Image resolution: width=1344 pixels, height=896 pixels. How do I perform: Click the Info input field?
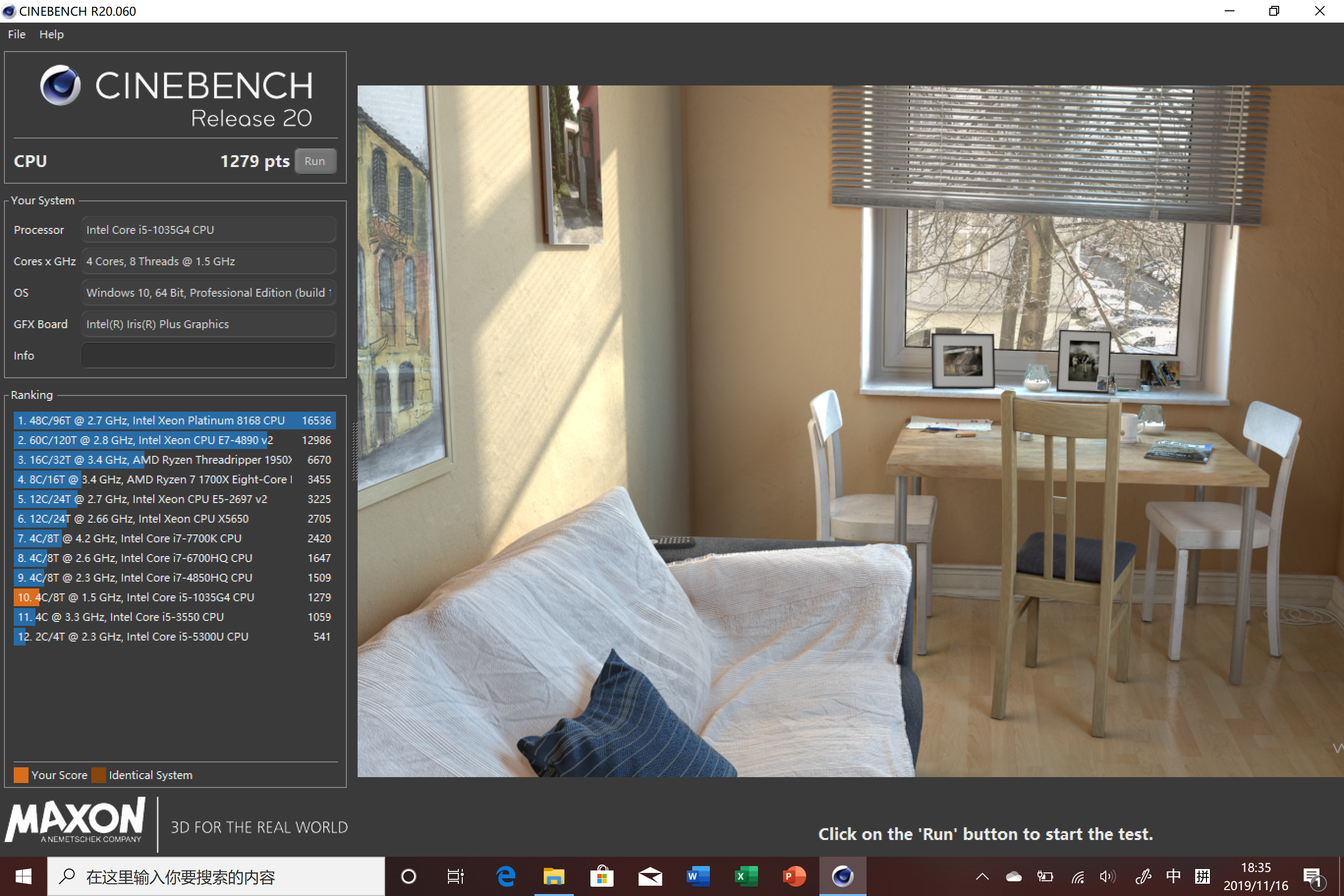pyautogui.click(x=209, y=356)
